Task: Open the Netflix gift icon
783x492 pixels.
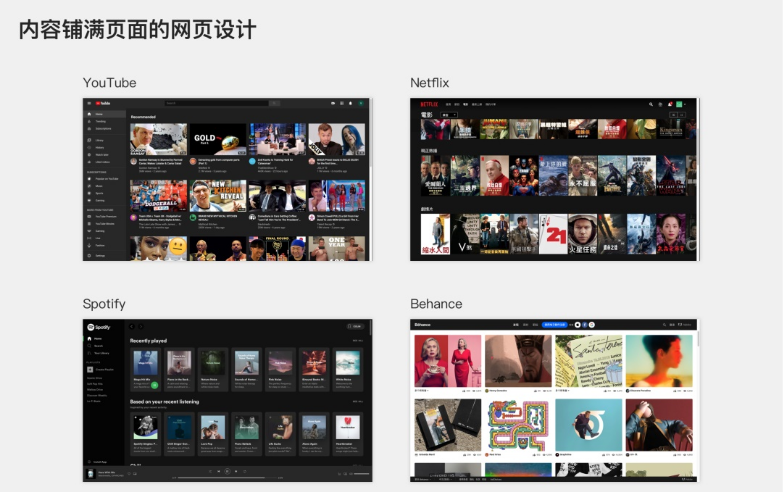Action: 660,104
